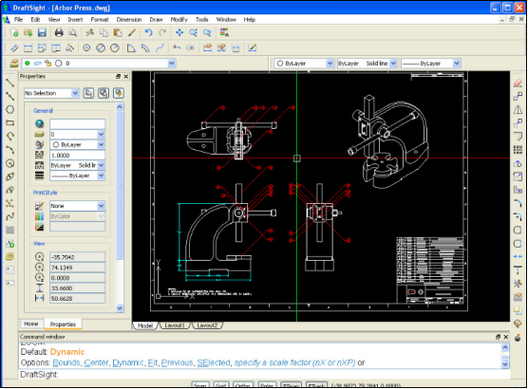The image size is (528, 389).
Task: Toggle Grid in the status bar
Action: [221, 385]
